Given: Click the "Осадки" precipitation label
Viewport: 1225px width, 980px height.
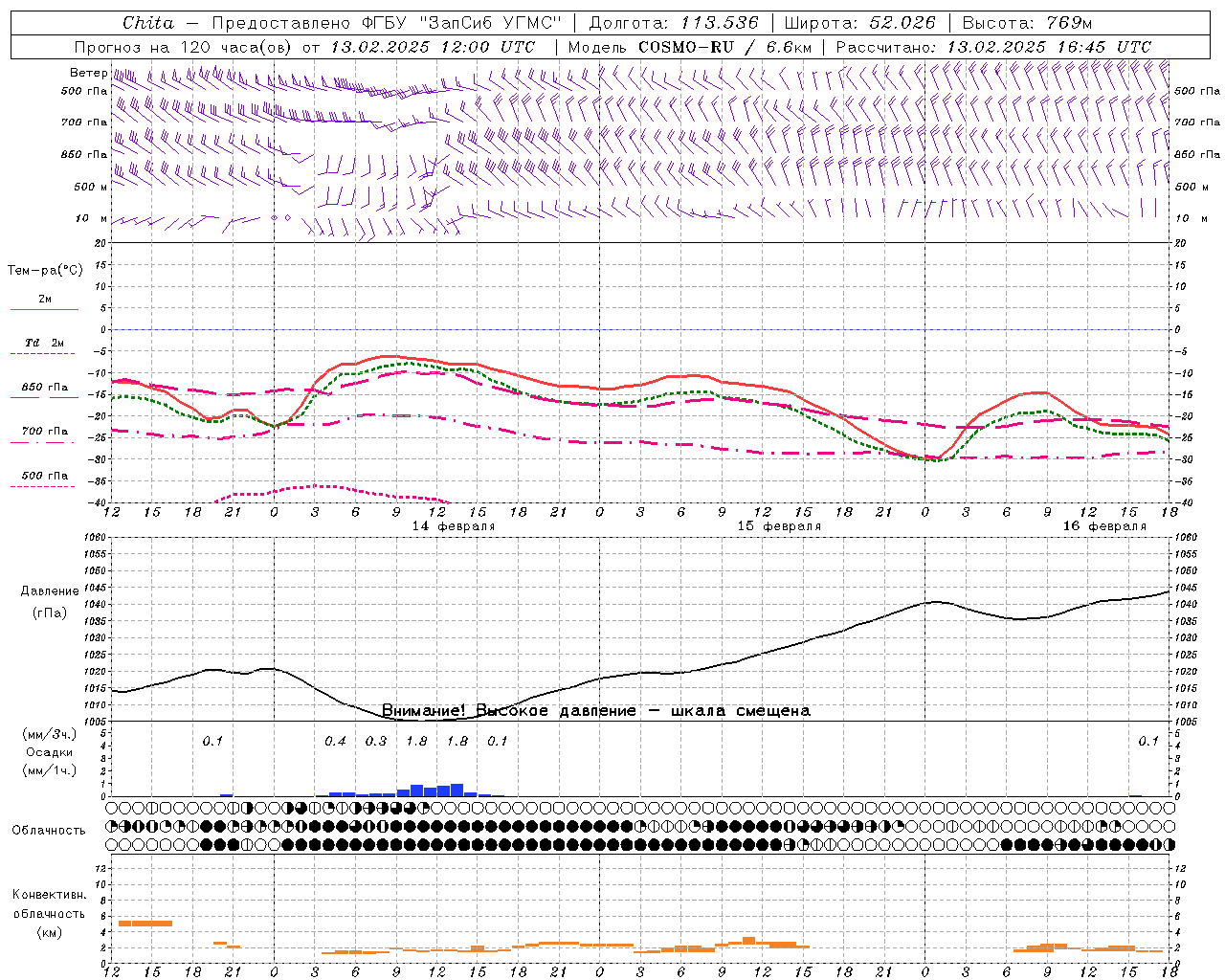Looking at the screenshot, I should pyautogui.click(x=49, y=752).
